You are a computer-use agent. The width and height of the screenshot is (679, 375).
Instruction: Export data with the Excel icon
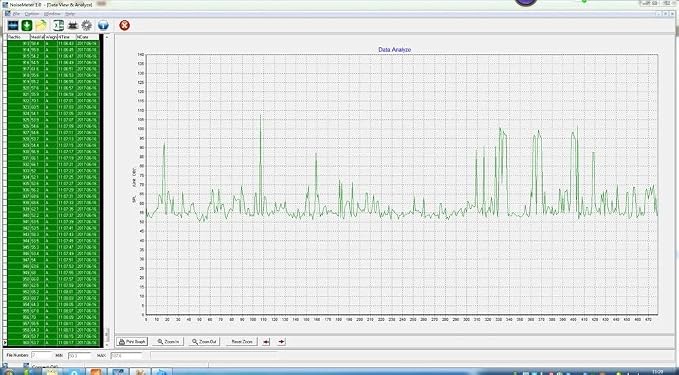(x=58, y=26)
